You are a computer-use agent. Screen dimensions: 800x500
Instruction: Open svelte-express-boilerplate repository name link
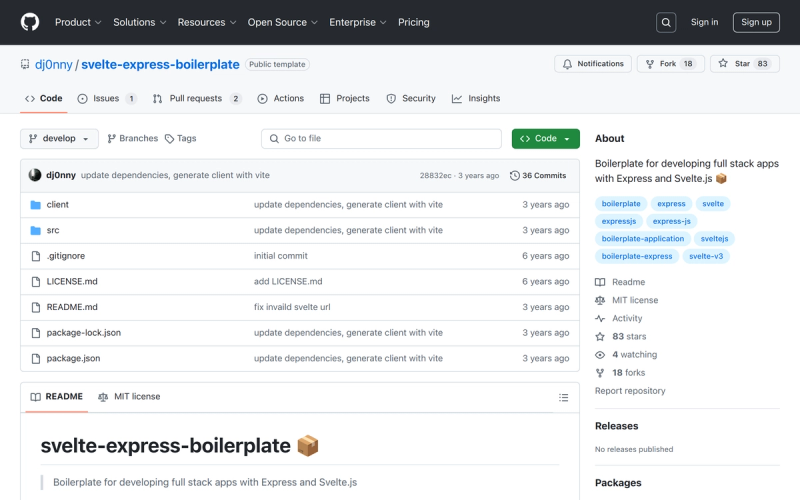(x=160, y=65)
